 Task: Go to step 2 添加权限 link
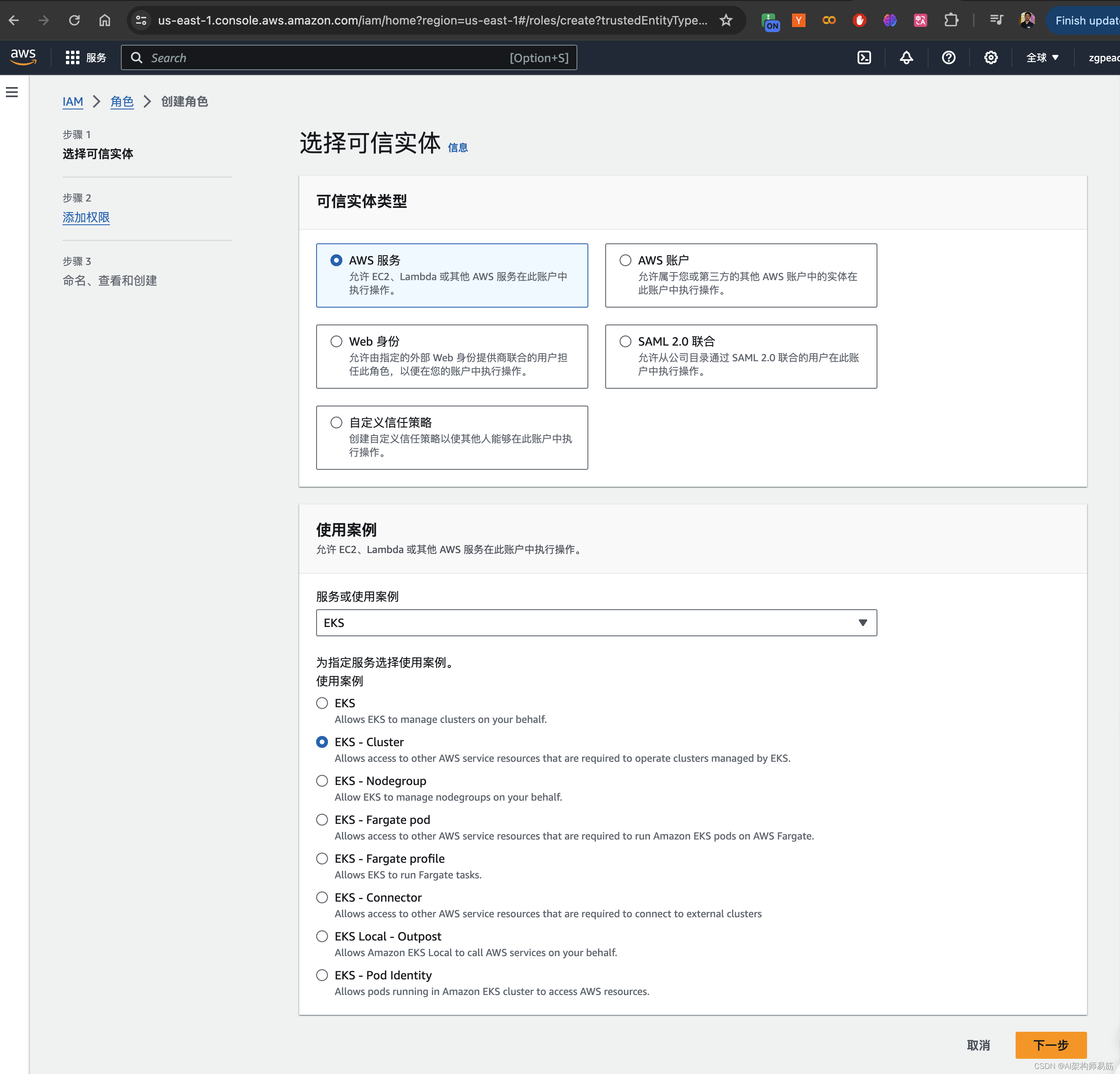click(x=86, y=217)
